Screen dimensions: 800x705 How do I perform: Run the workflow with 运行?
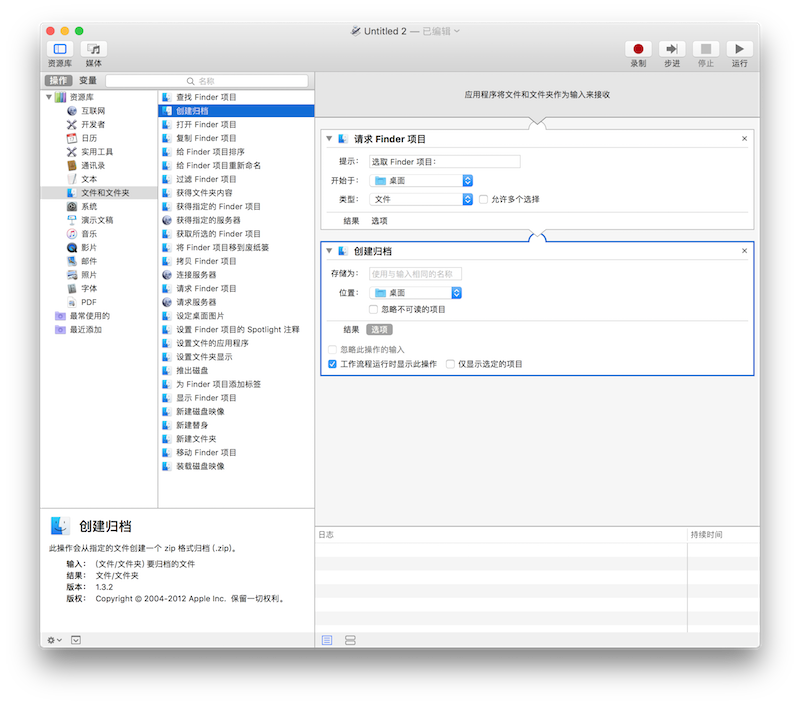(739, 49)
